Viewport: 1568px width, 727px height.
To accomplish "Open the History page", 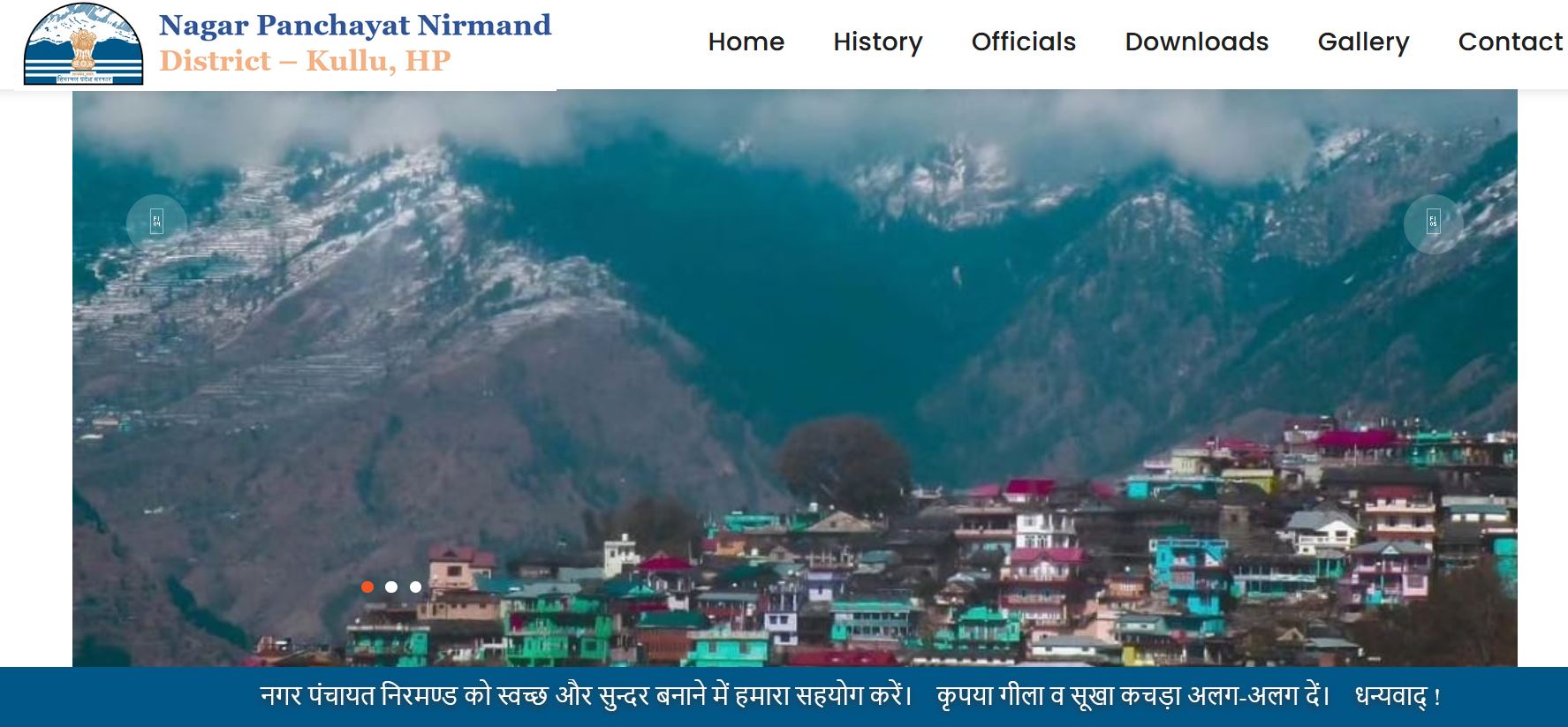I will 878,42.
